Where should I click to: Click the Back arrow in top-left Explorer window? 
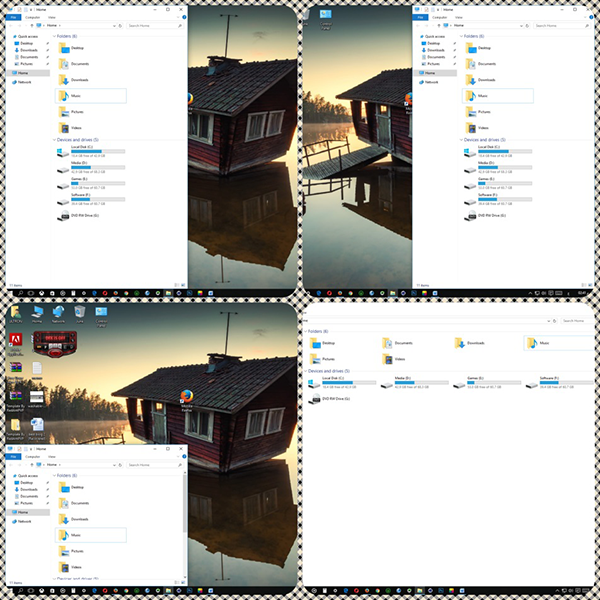(11, 26)
